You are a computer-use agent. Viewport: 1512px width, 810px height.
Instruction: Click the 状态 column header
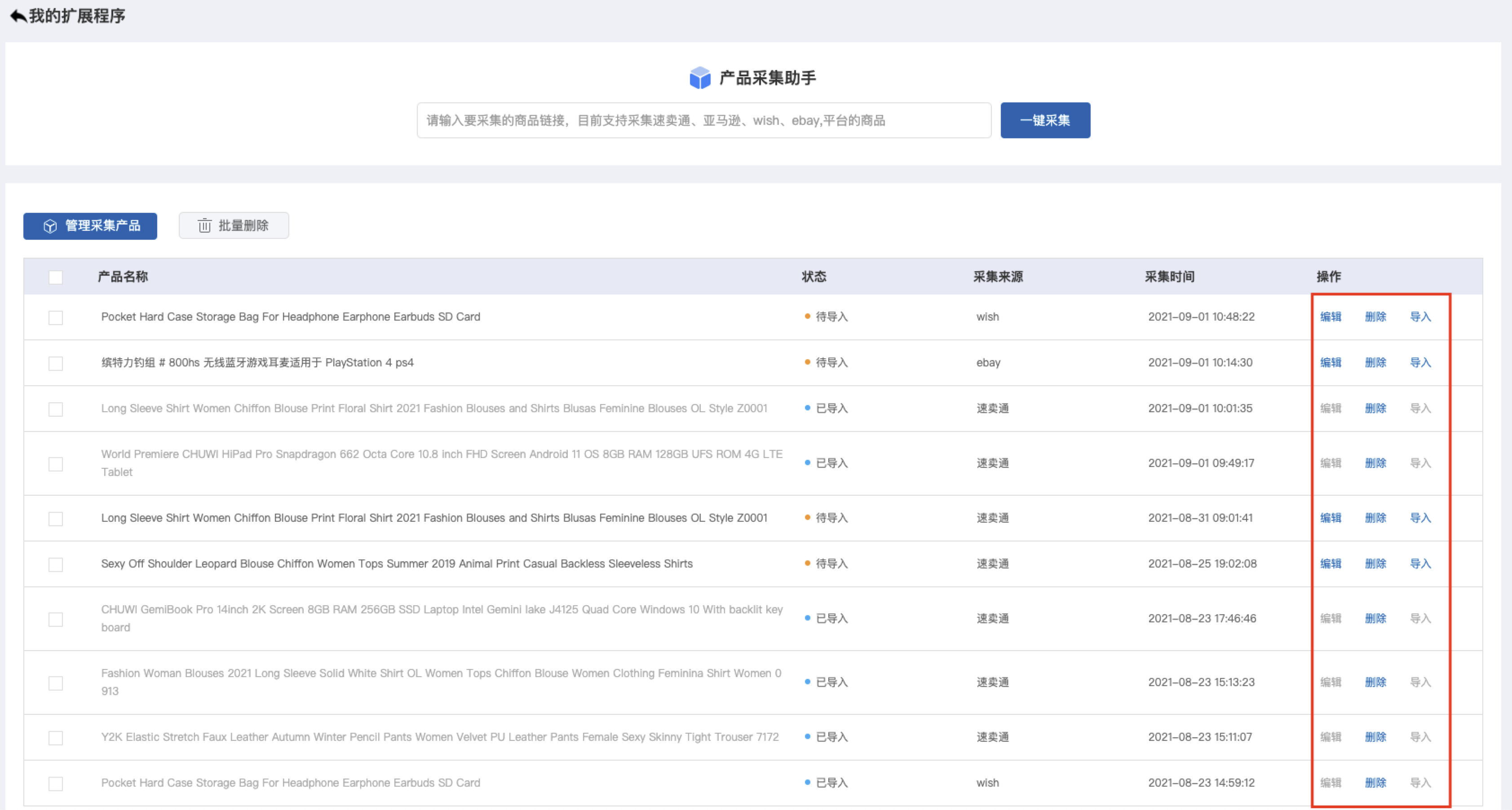click(814, 277)
